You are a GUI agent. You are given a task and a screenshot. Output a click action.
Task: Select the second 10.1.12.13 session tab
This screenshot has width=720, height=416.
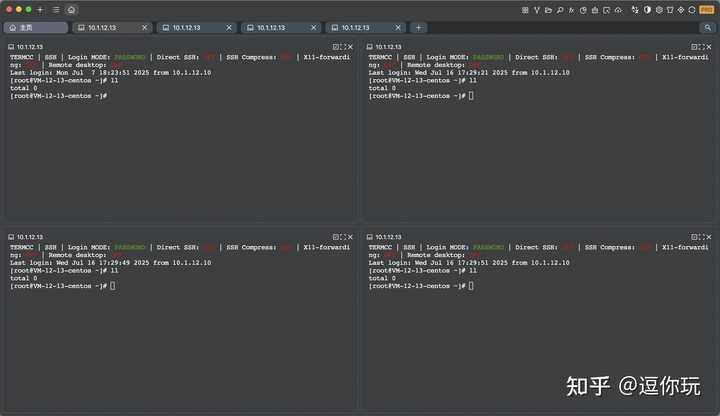tap(197, 28)
